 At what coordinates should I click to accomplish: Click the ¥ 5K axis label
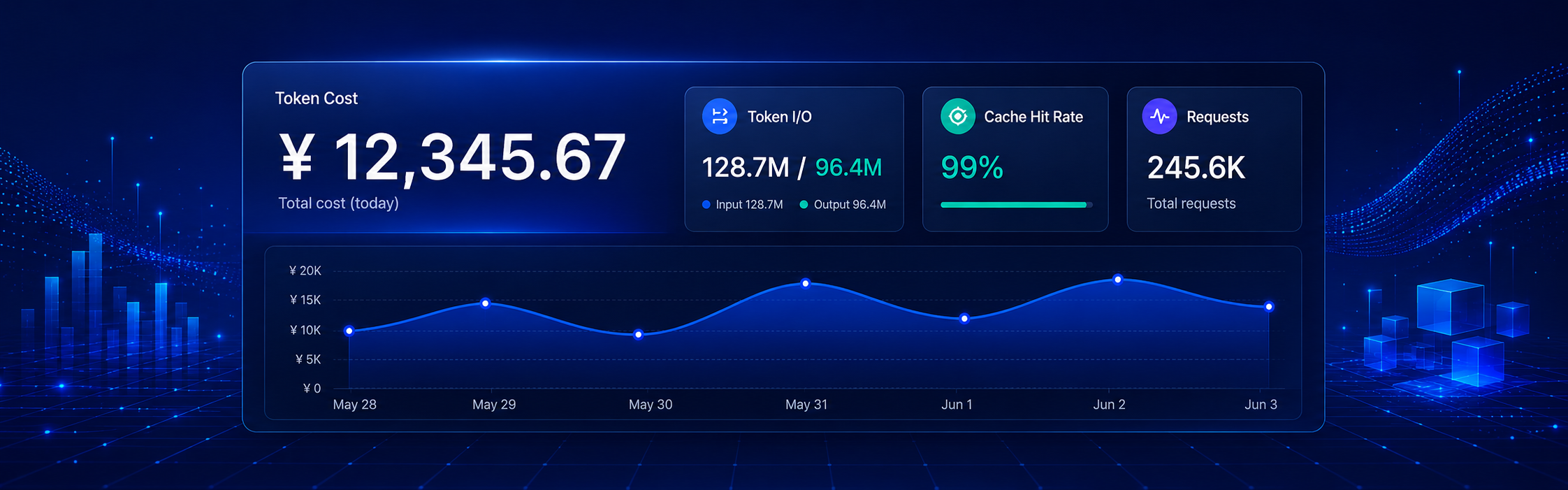point(308,359)
